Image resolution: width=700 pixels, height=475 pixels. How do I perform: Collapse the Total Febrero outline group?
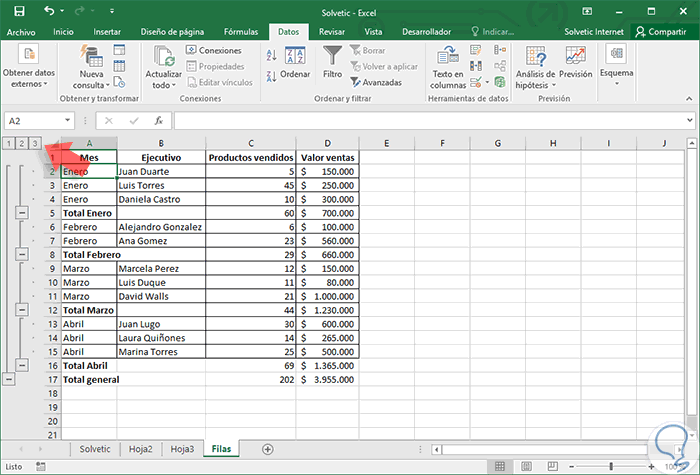22,255
